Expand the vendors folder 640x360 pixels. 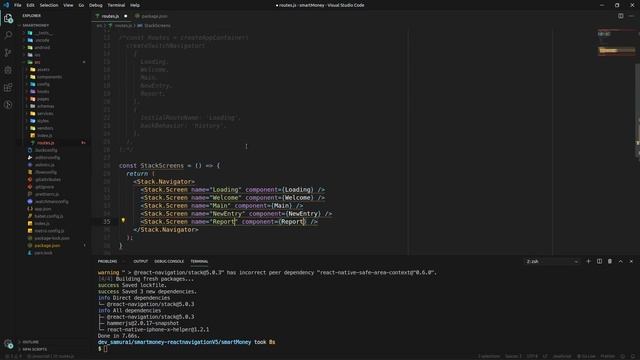[x=45, y=128]
